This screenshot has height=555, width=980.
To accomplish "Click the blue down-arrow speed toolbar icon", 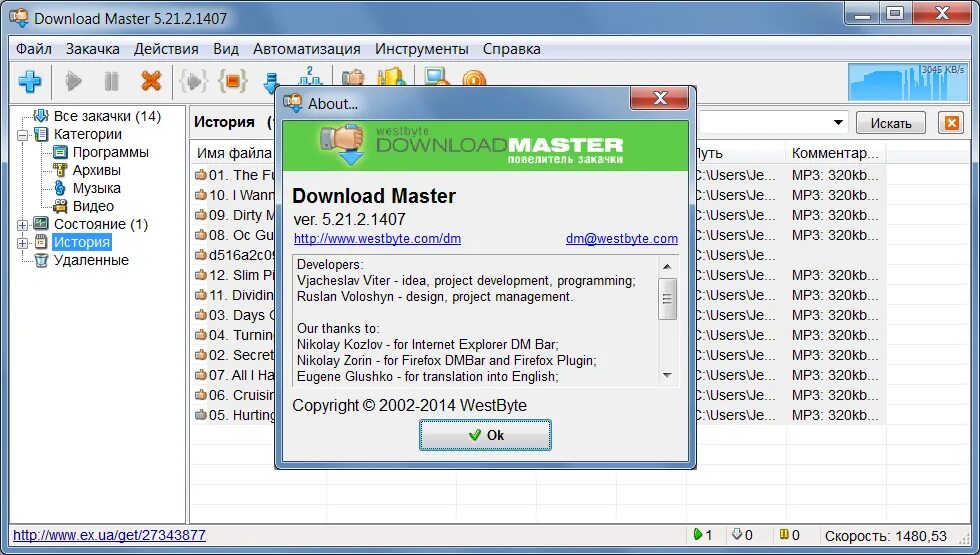I will click(x=271, y=80).
